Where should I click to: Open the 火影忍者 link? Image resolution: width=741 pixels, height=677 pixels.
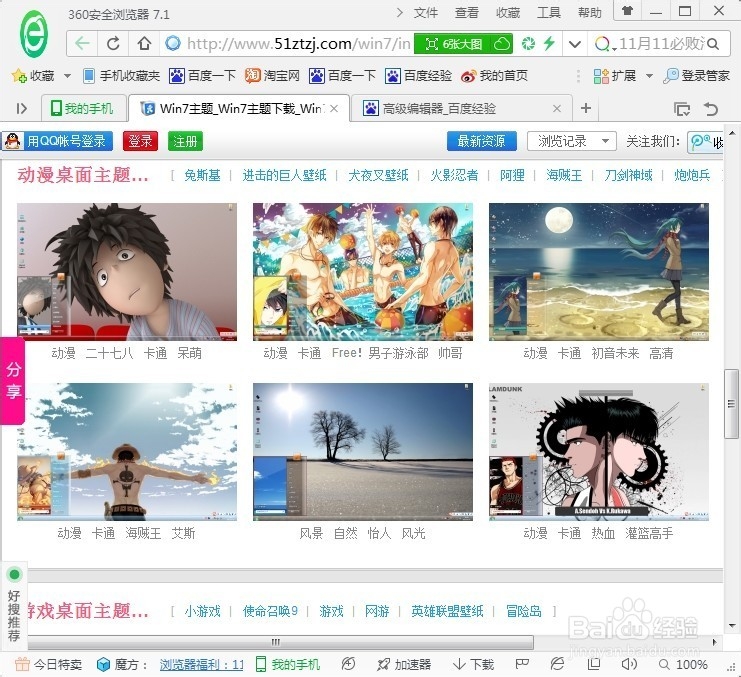(454, 175)
